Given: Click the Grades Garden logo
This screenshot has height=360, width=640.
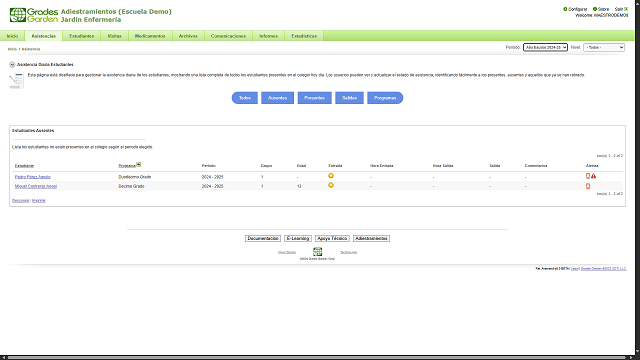Looking at the screenshot, I should pyautogui.click(x=34, y=15).
